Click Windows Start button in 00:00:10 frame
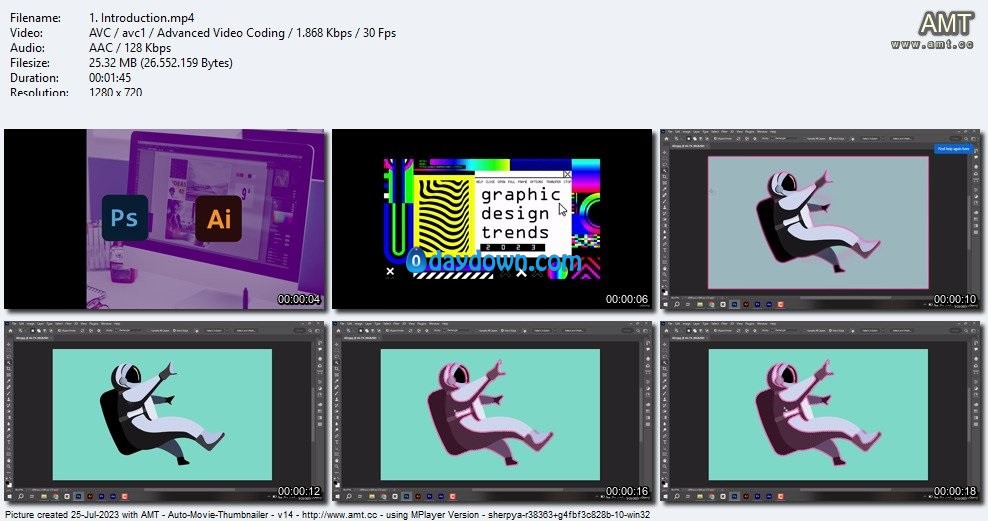 (x=666, y=304)
